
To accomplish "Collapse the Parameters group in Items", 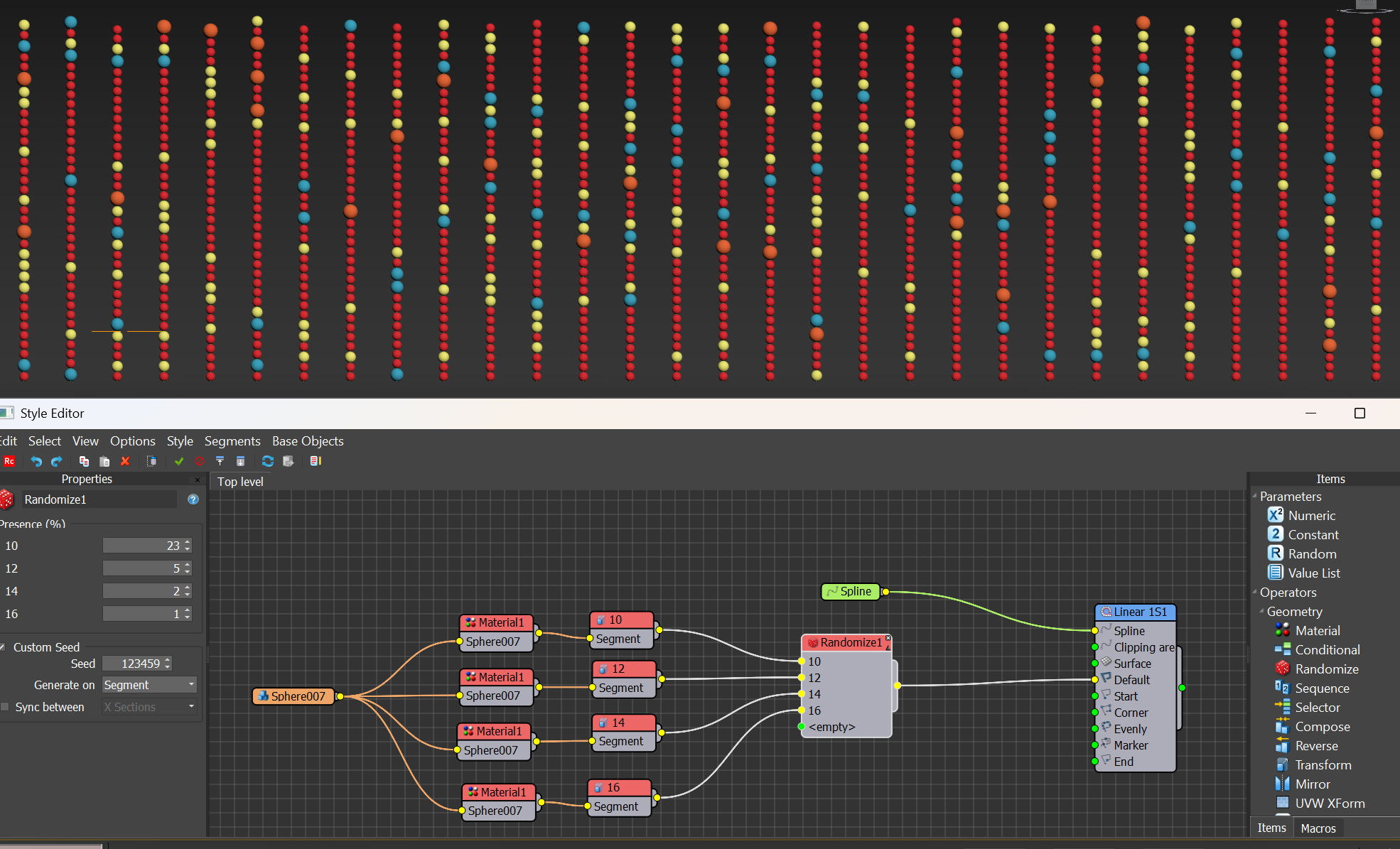I will pos(1255,496).
